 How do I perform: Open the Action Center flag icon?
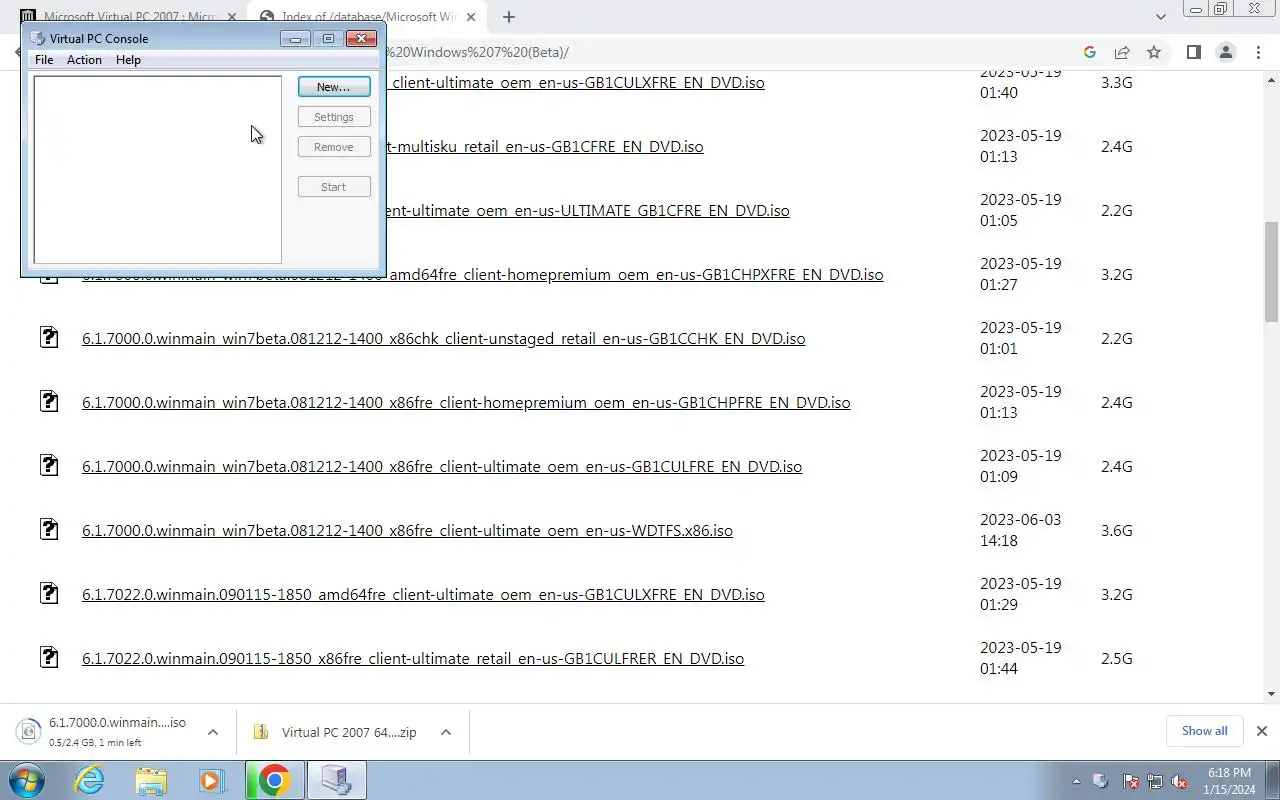tap(1130, 781)
